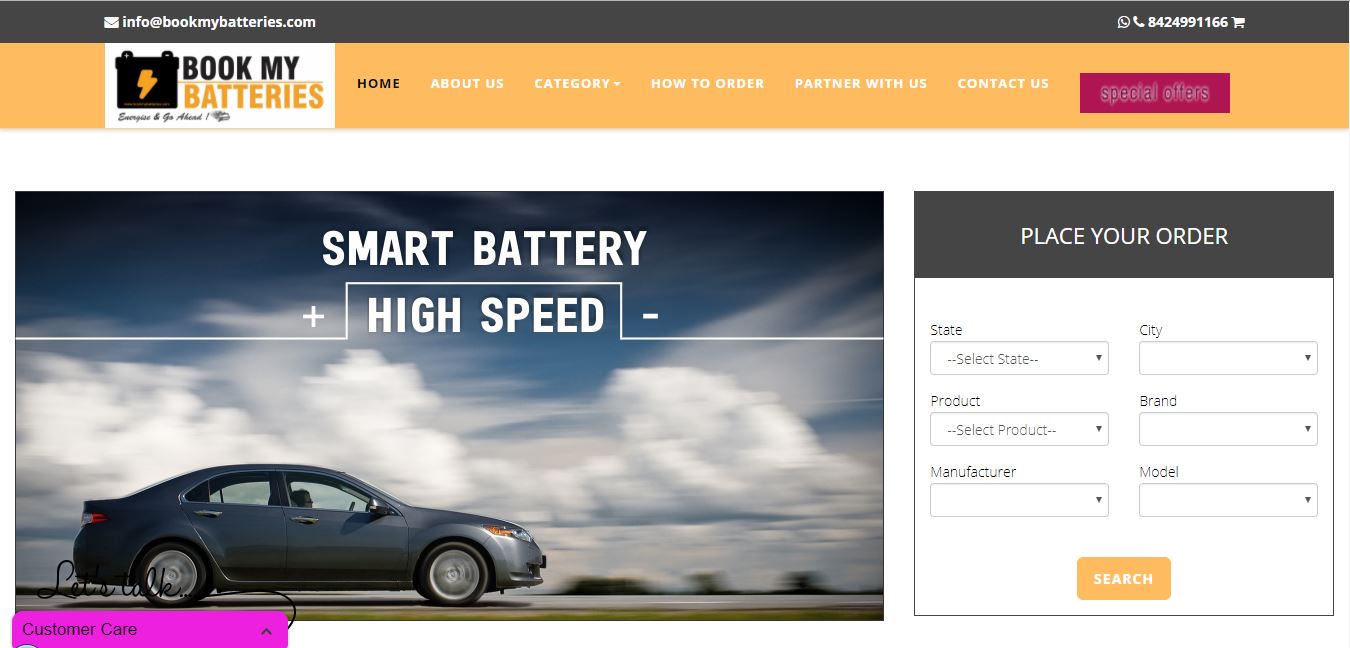Open the Model dropdown
Screen dimensions: 1350x648
[1228, 501]
